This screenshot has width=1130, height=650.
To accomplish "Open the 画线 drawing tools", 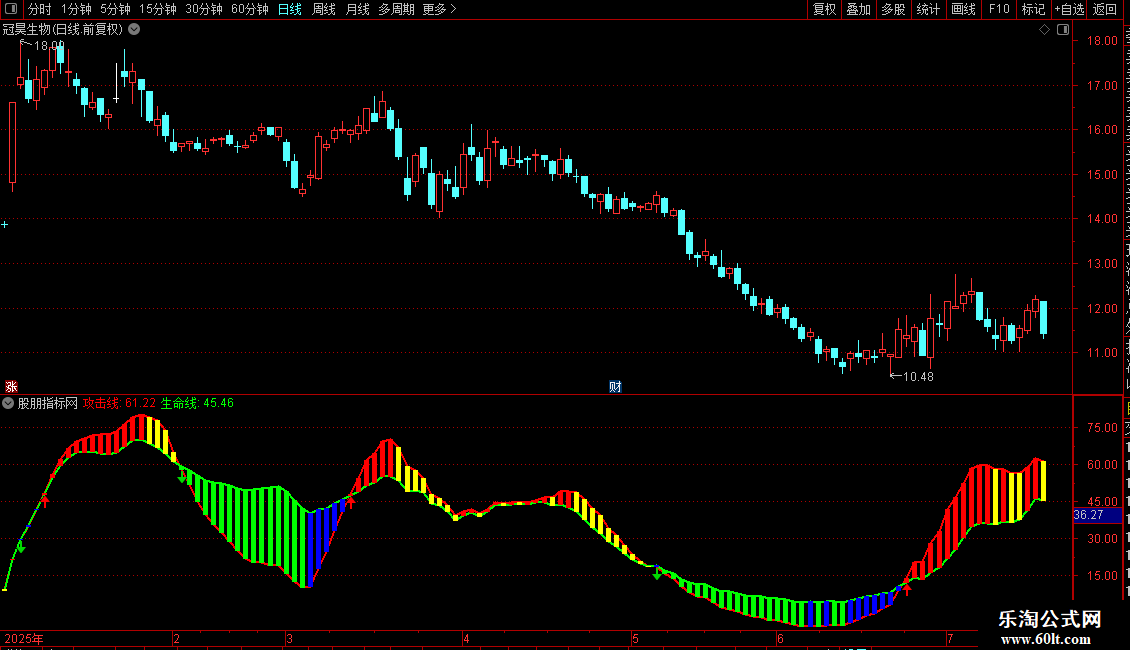I will (x=964, y=9).
